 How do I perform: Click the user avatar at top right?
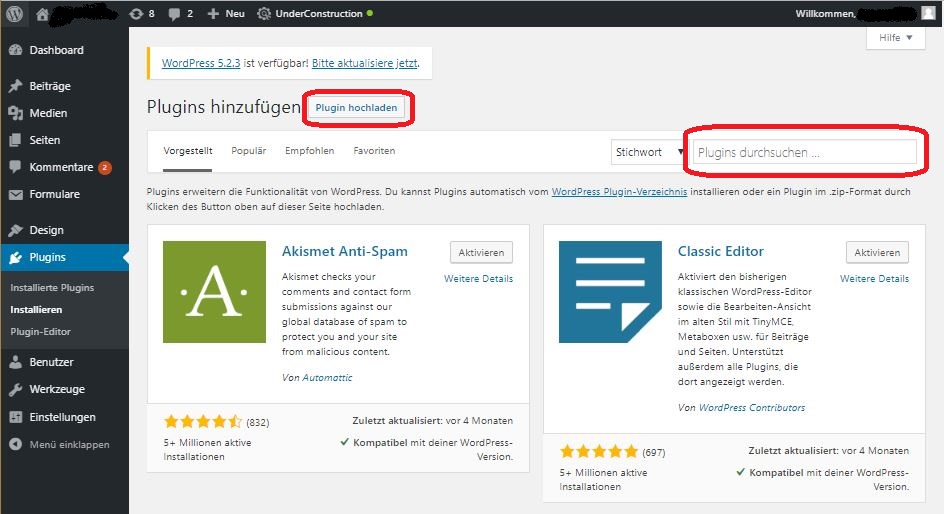tap(928, 13)
